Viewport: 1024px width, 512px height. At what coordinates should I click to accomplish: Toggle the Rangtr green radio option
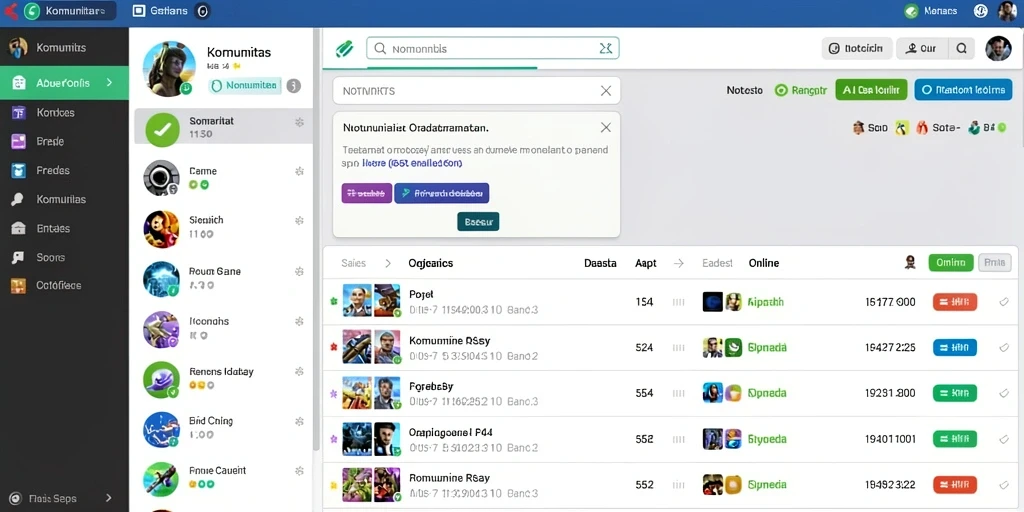781,90
